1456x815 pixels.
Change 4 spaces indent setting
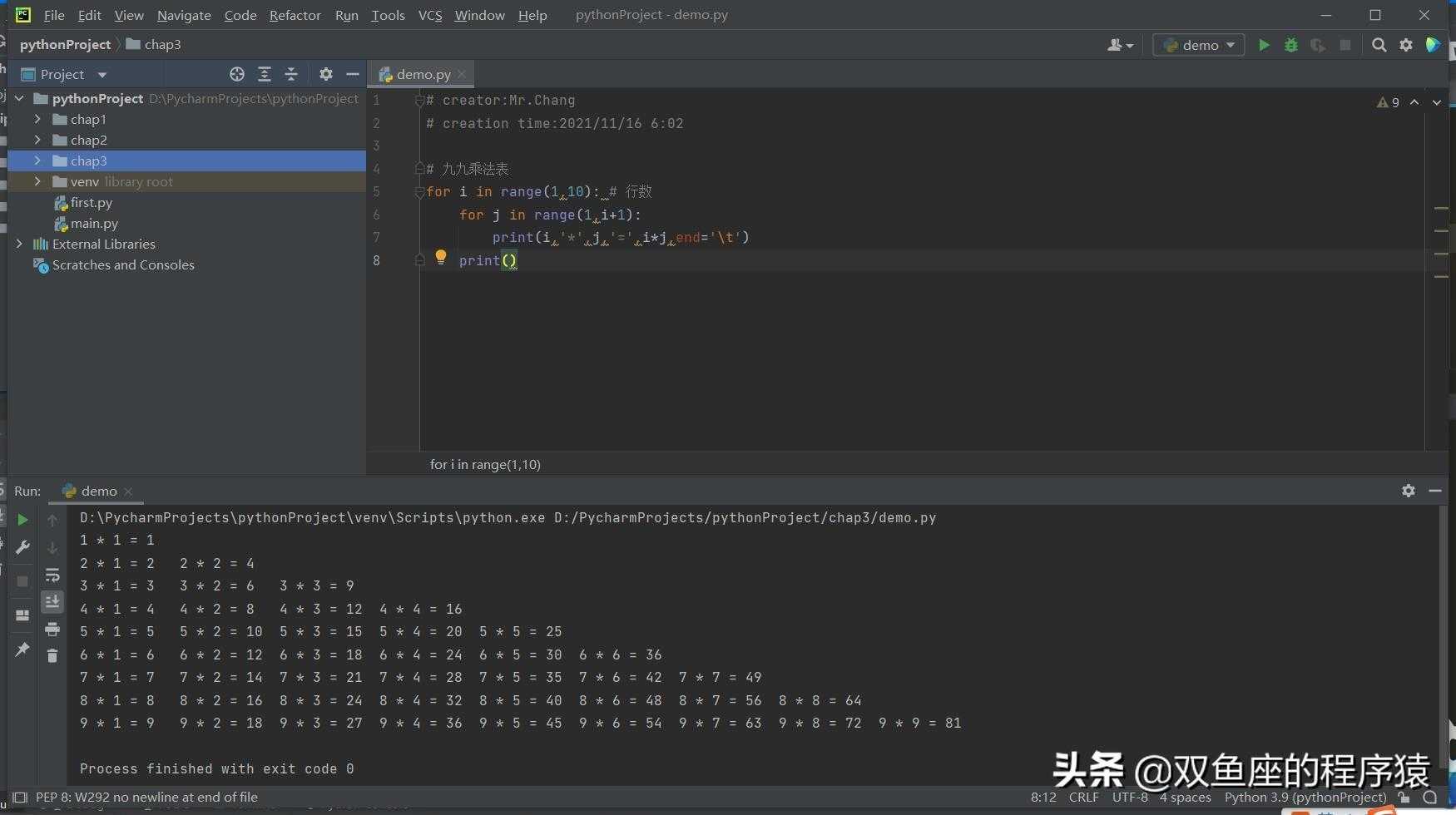[x=1185, y=797]
